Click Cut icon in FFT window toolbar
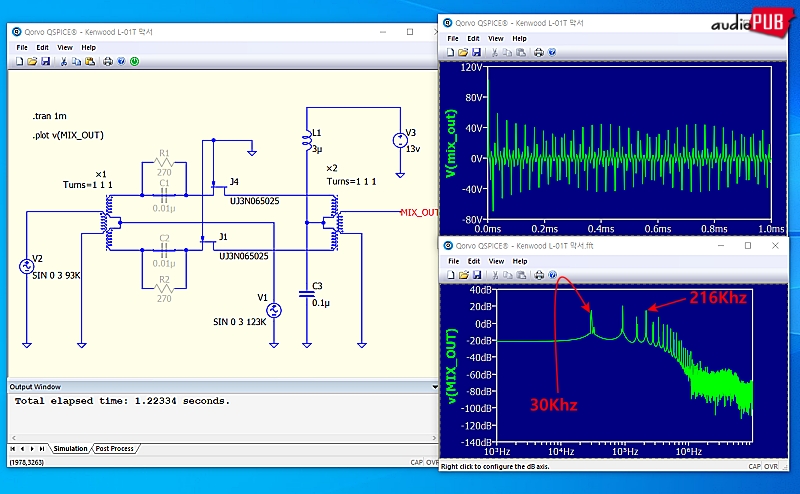This screenshot has width=800, height=494. (495, 275)
